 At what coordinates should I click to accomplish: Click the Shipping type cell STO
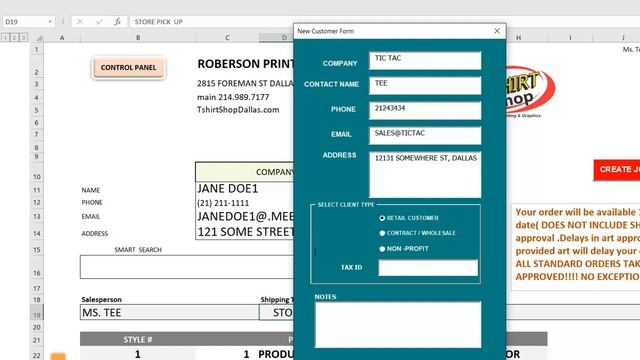pyautogui.click(x=276, y=313)
